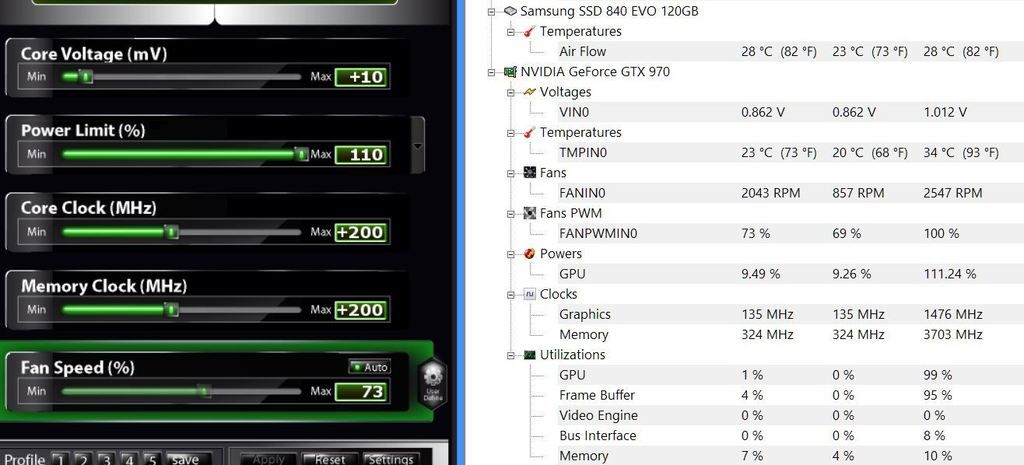Click the Core Voltage slider handle

point(85,77)
